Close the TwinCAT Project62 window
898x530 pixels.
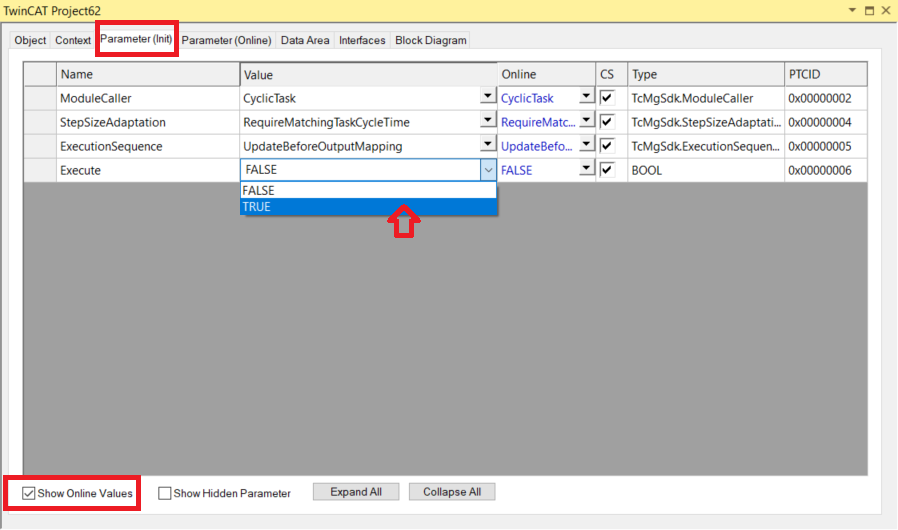coord(886,10)
